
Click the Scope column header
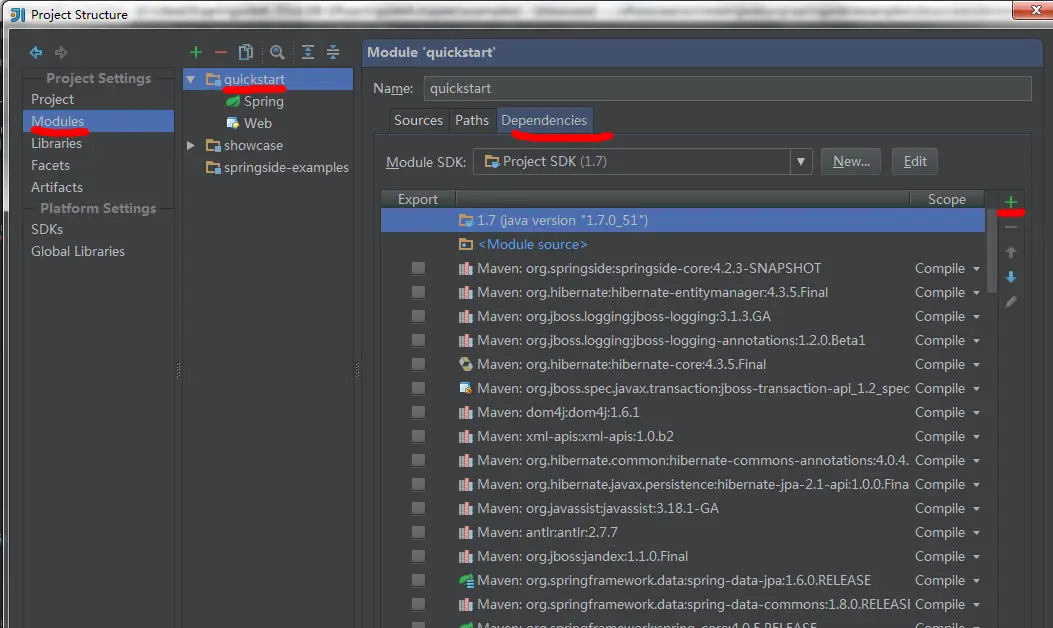point(947,199)
